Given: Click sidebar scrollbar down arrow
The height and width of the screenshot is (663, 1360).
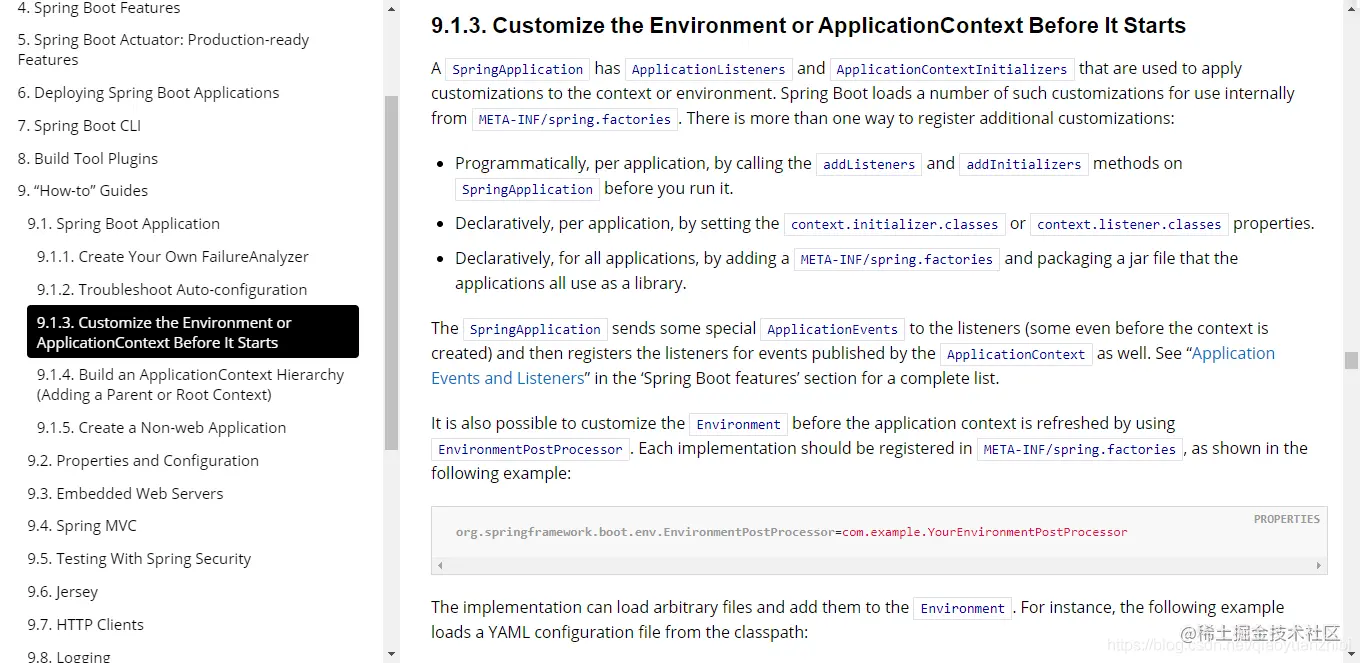Looking at the screenshot, I should 391,655.
